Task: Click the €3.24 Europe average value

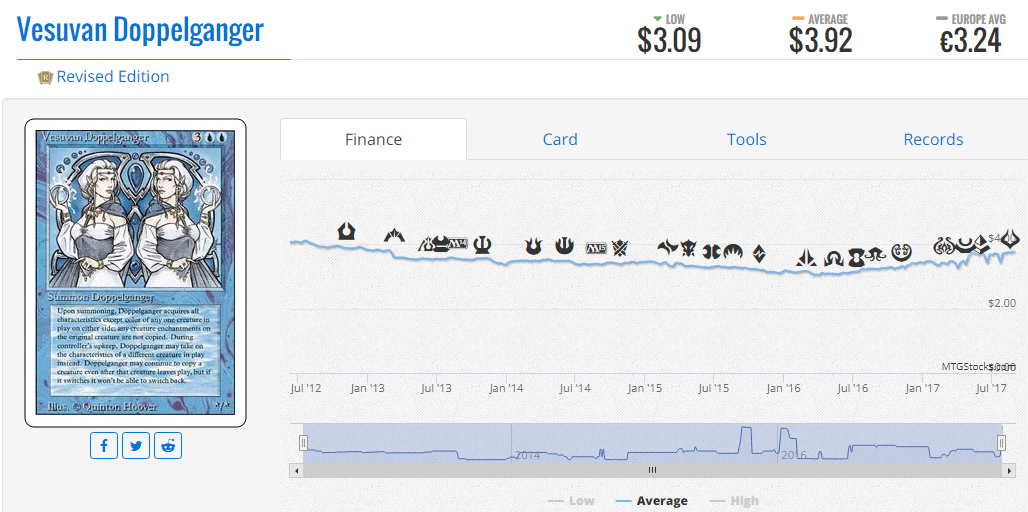Action: click(x=970, y=41)
